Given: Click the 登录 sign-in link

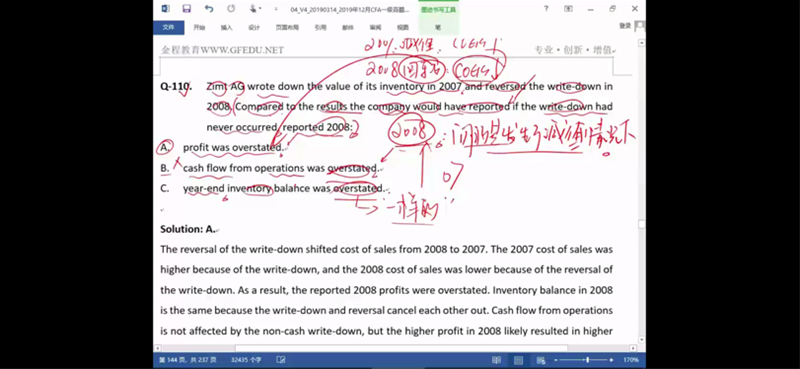Looking at the screenshot, I should [x=625, y=26].
